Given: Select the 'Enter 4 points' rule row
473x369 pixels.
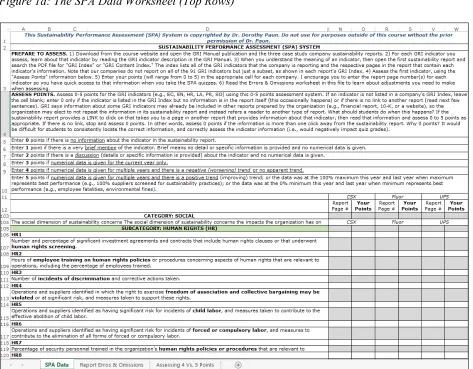Looking at the screenshot, I should click(x=239, y=170).
